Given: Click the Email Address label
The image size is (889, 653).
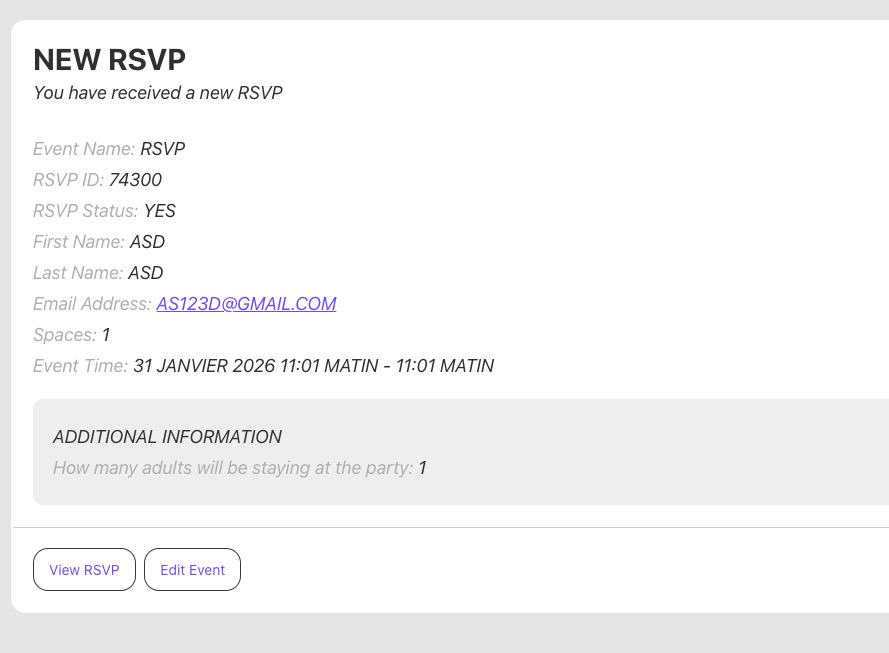Looking at the screenshot, I should pos(92,304).
